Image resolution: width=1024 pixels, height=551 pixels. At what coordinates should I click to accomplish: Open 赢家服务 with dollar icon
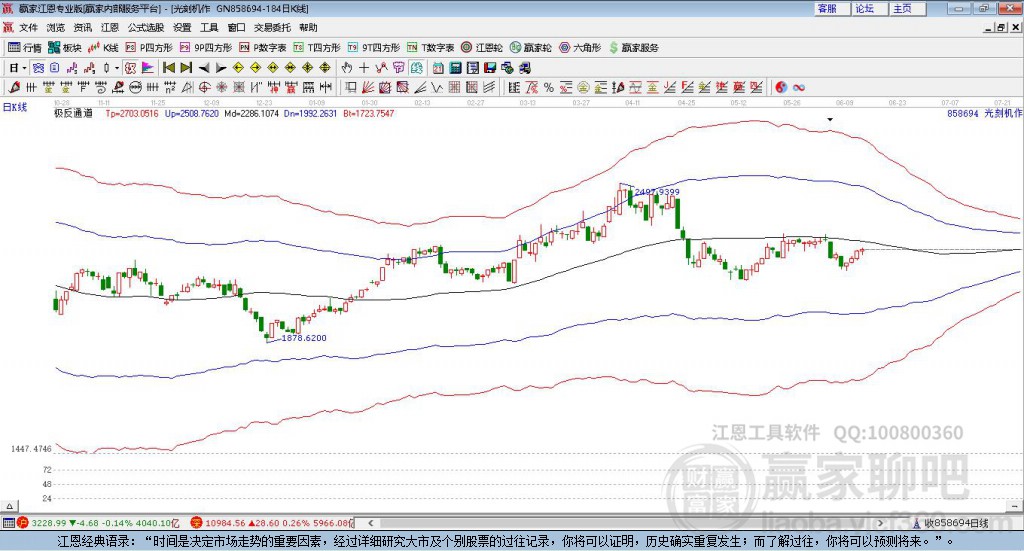point(633,48)
